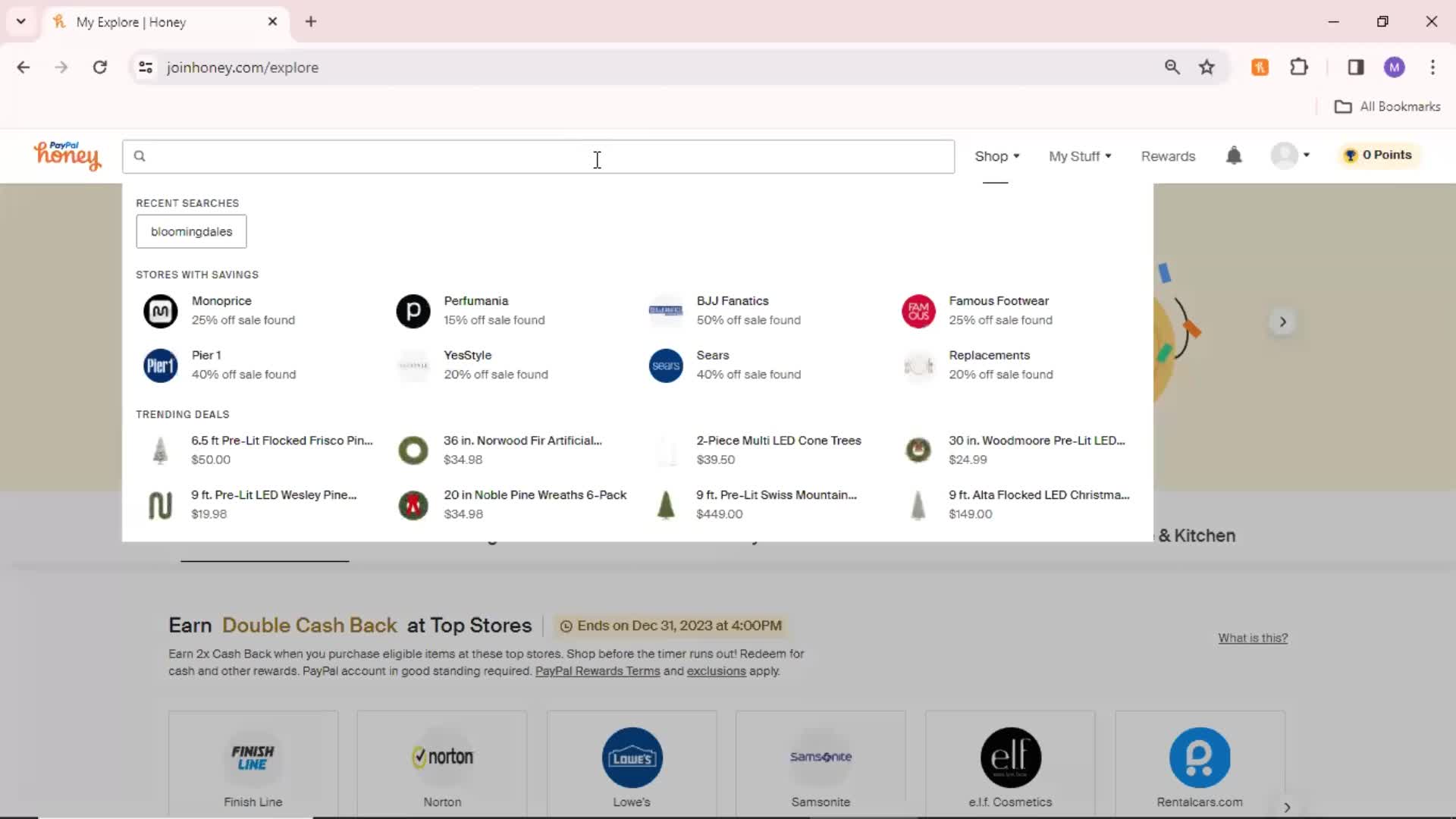Open Famous Footwear store logo
Image resolution: width=1456 pixels, height=819 pixels.
tap(918, 311)
